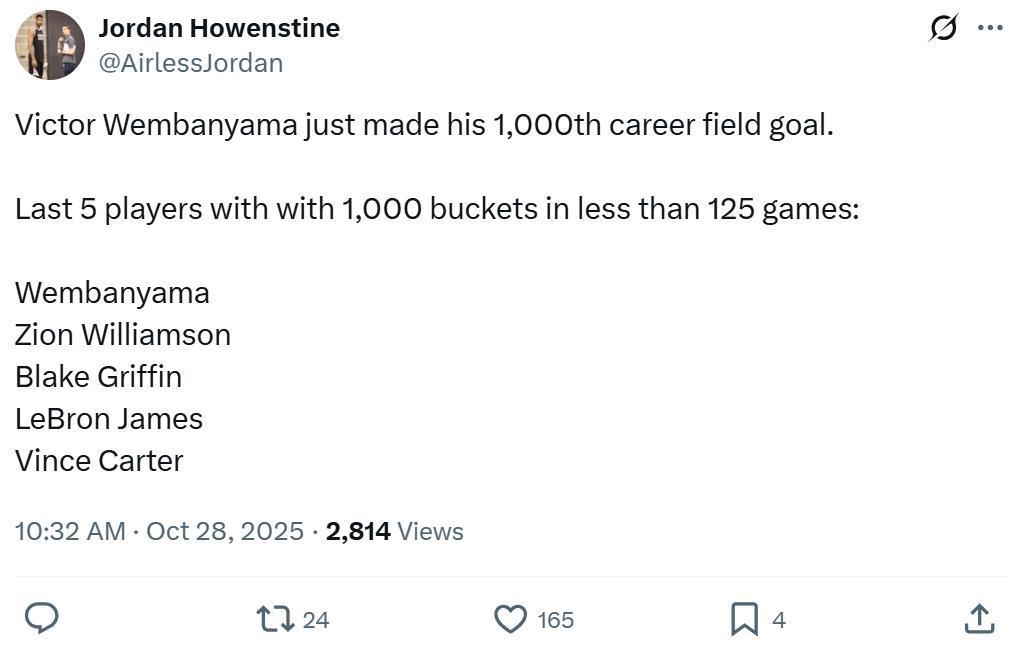Click the Grok slashed-circle icon
Screen dimensions: 1015x654
(x=943, y=28)
